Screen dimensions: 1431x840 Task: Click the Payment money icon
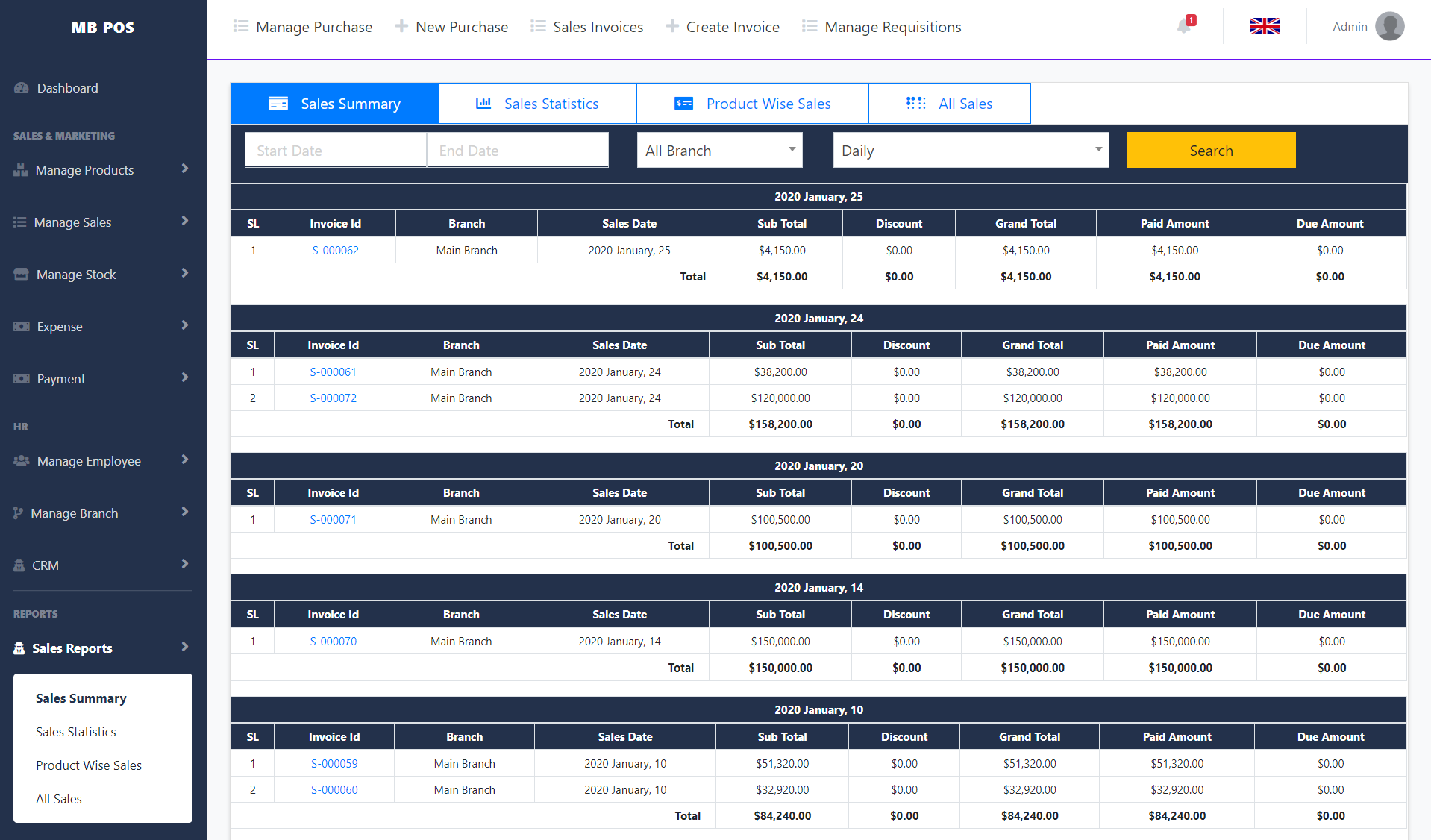click(22, 379)
